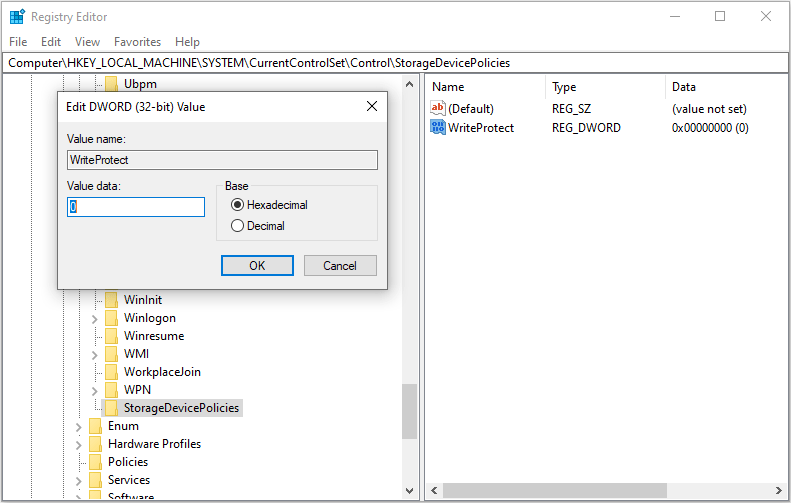Click the WorkplaceJoin folder icon
This screenshot has width=791, height=503.
point(111,372)
